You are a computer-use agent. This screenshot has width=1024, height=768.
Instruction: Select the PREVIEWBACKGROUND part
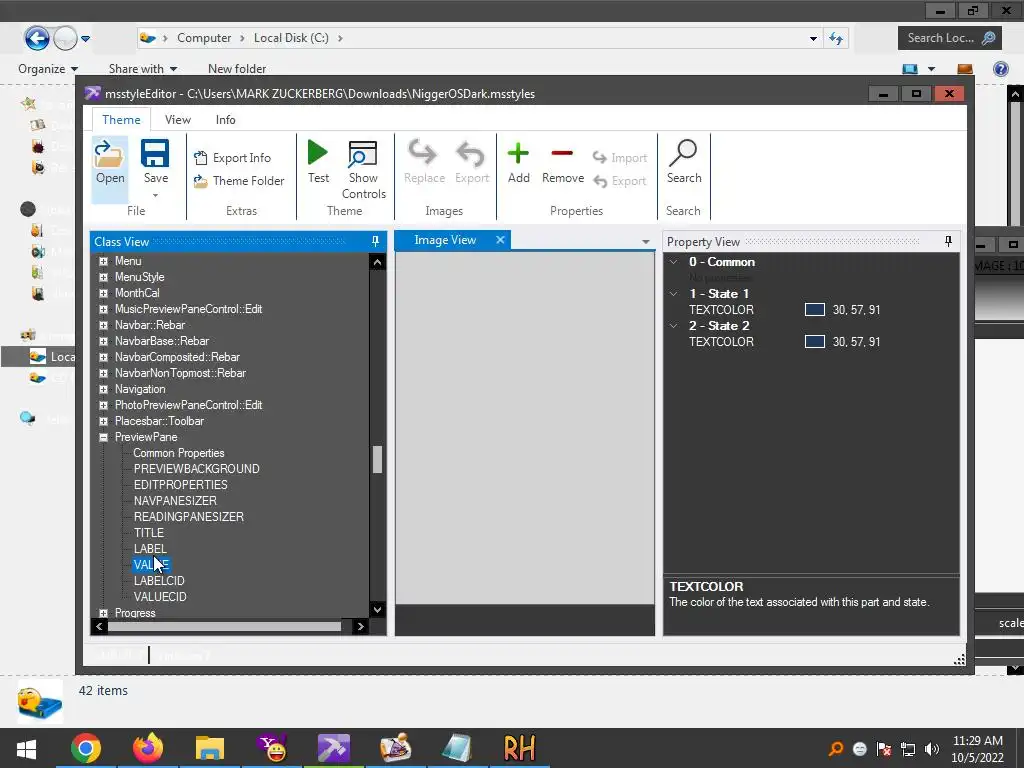[197, 469]
